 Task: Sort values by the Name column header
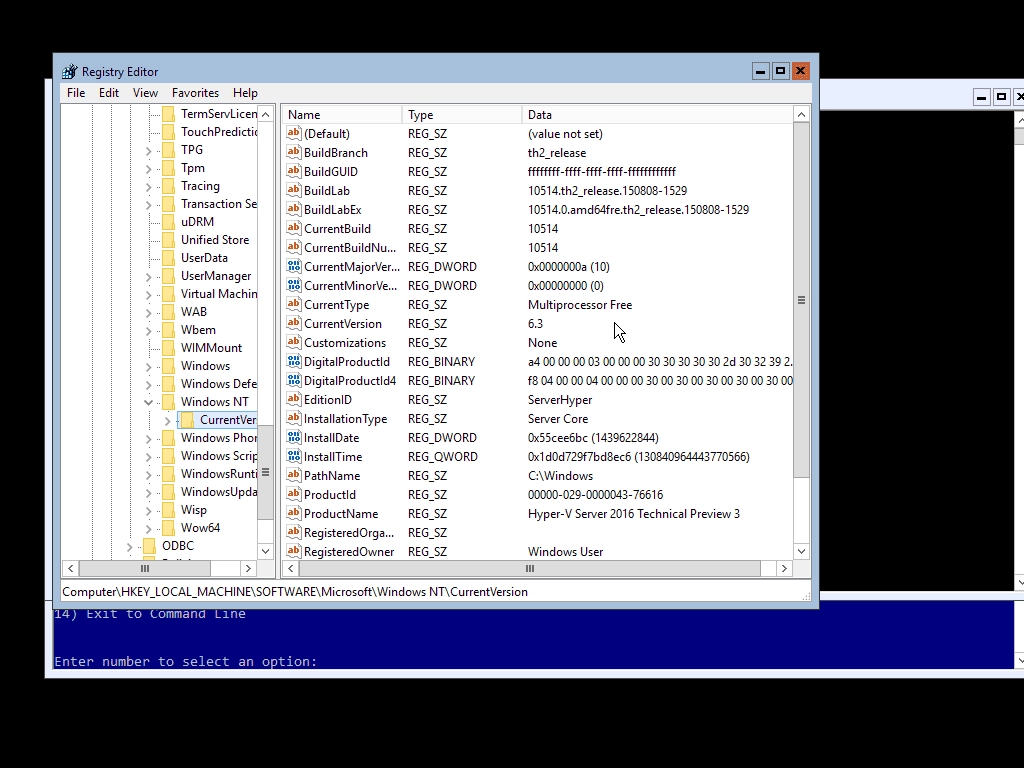click(x=343, y=114)
